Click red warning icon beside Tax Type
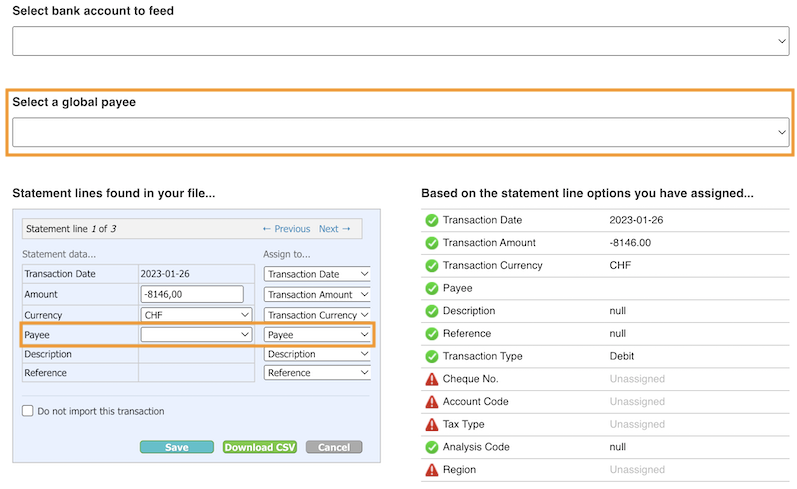Viewport: 797px width, 489px height. [432, 424]
